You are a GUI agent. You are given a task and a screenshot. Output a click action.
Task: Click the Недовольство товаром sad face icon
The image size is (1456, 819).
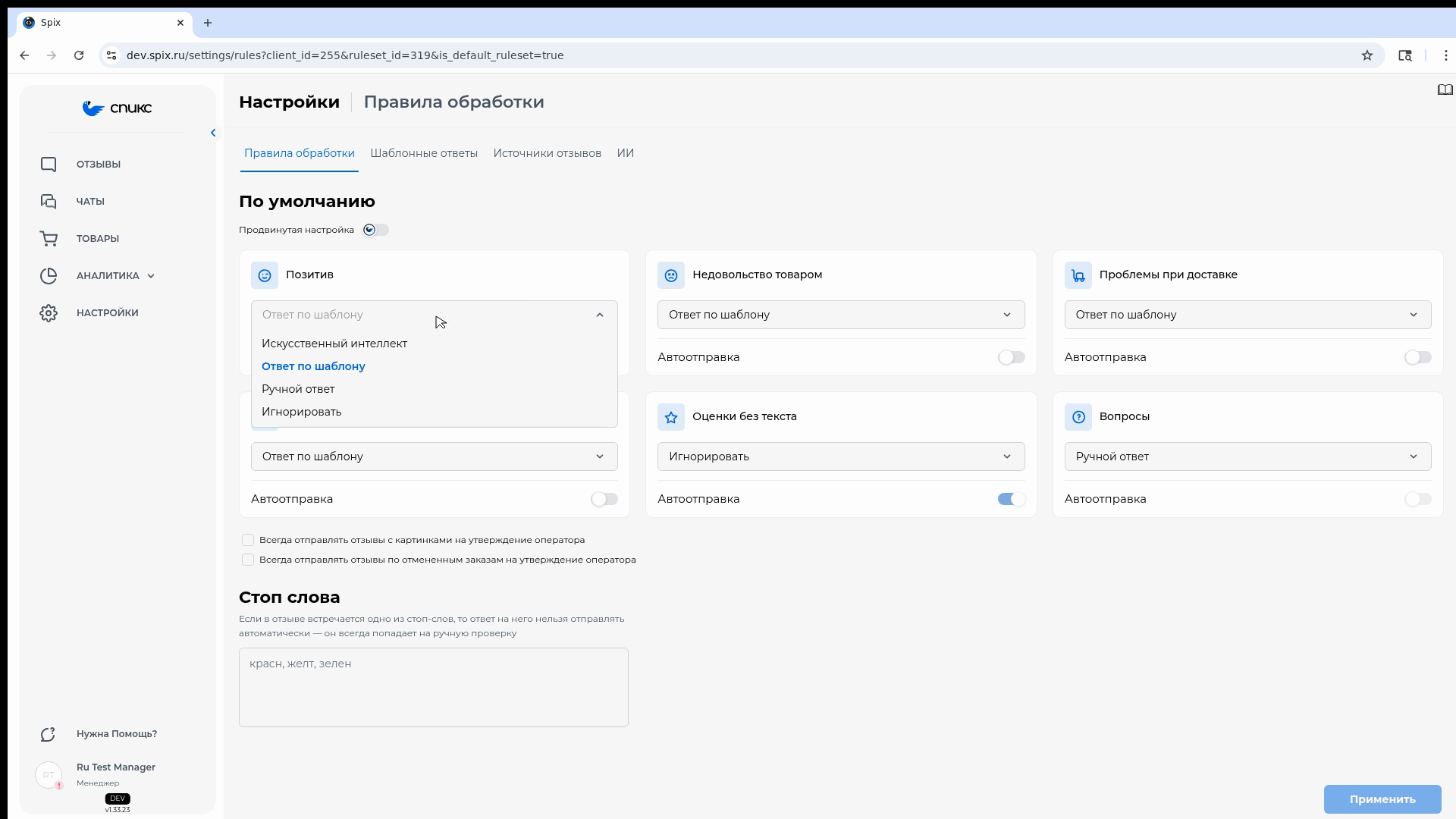point(671,275)
